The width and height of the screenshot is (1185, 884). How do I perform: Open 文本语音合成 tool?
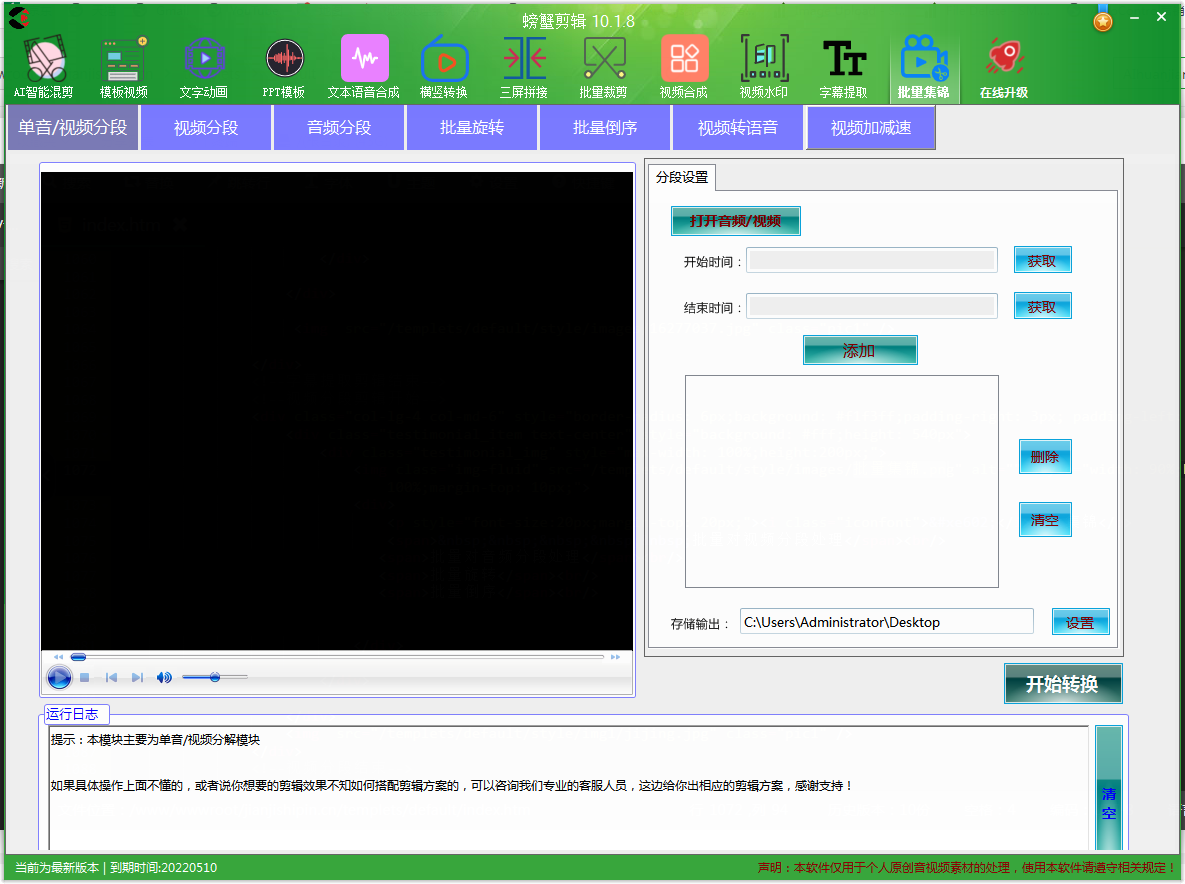[x=364, y=60]
